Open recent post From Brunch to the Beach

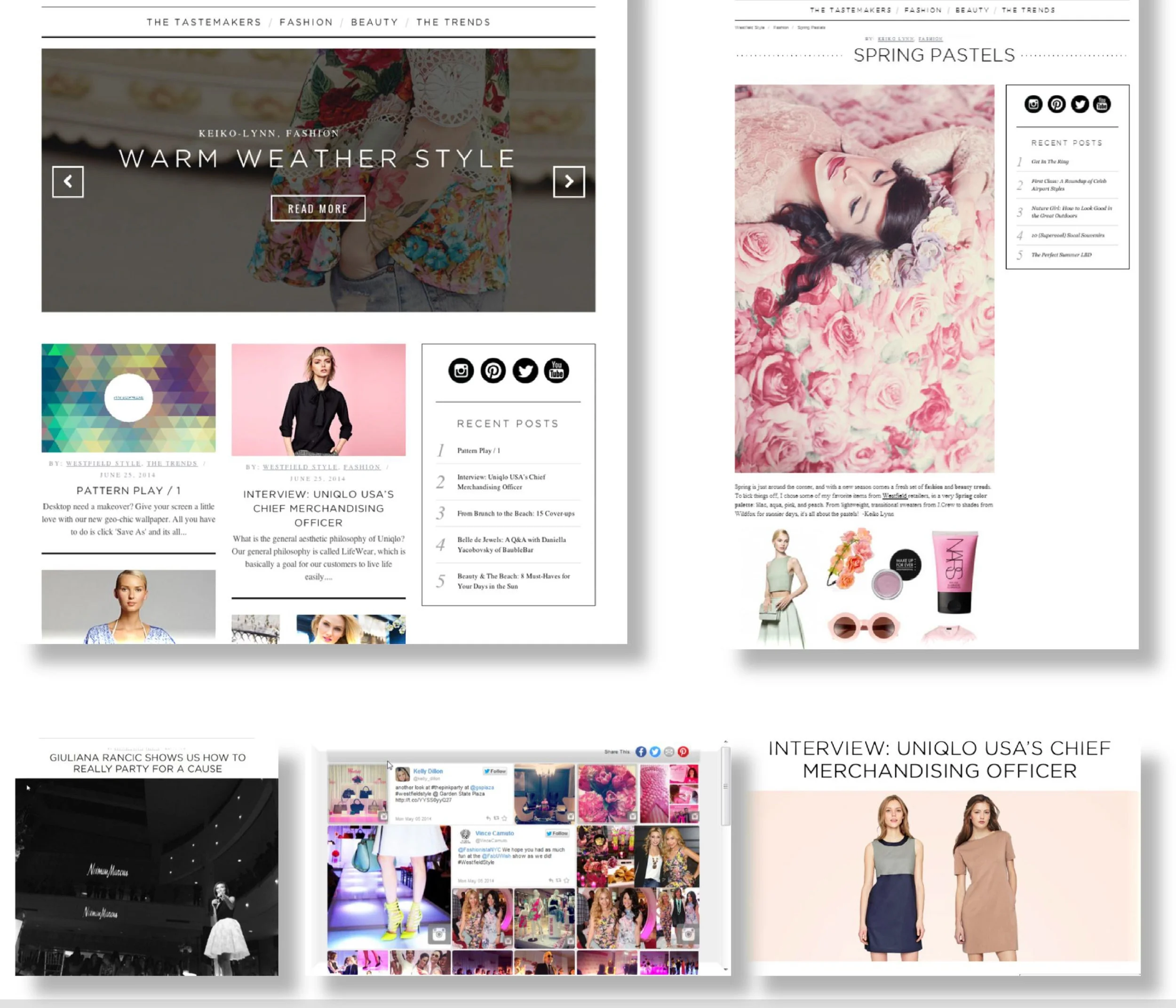click(516, 514)
